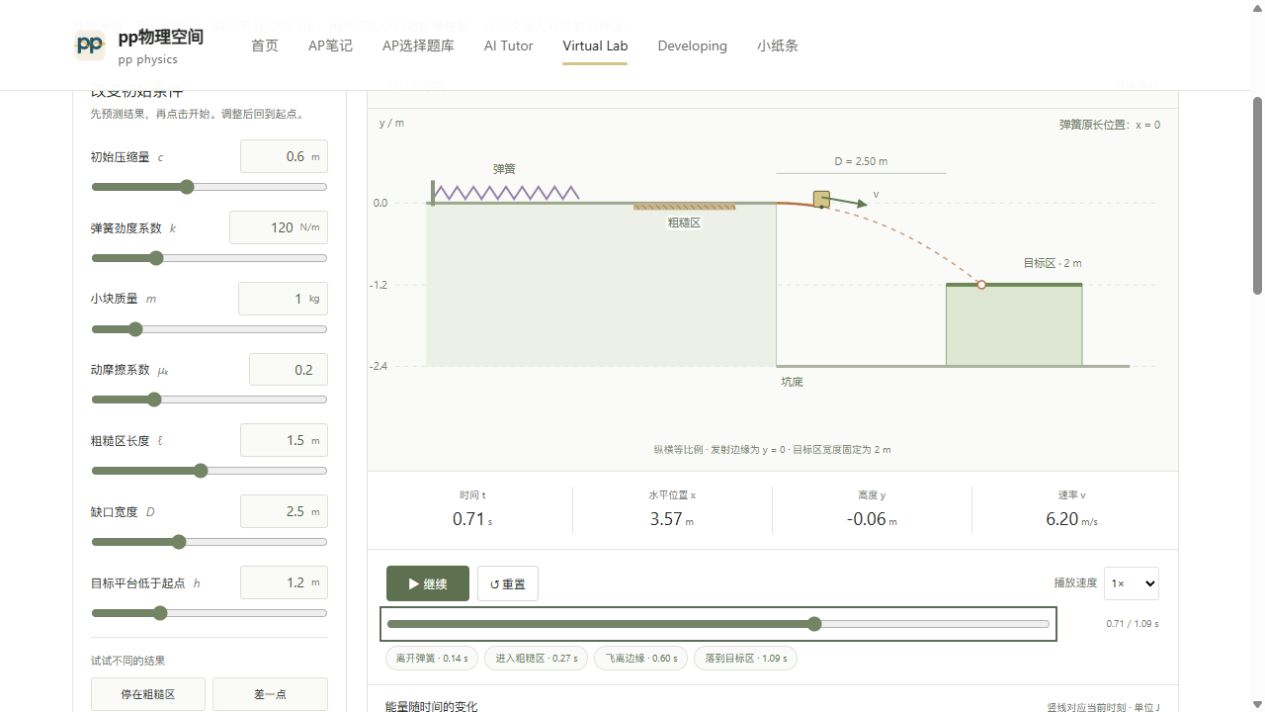Click the 弹簧 label above spring
The height and width of the screenshot is (712, 1265).
[504, 169]
